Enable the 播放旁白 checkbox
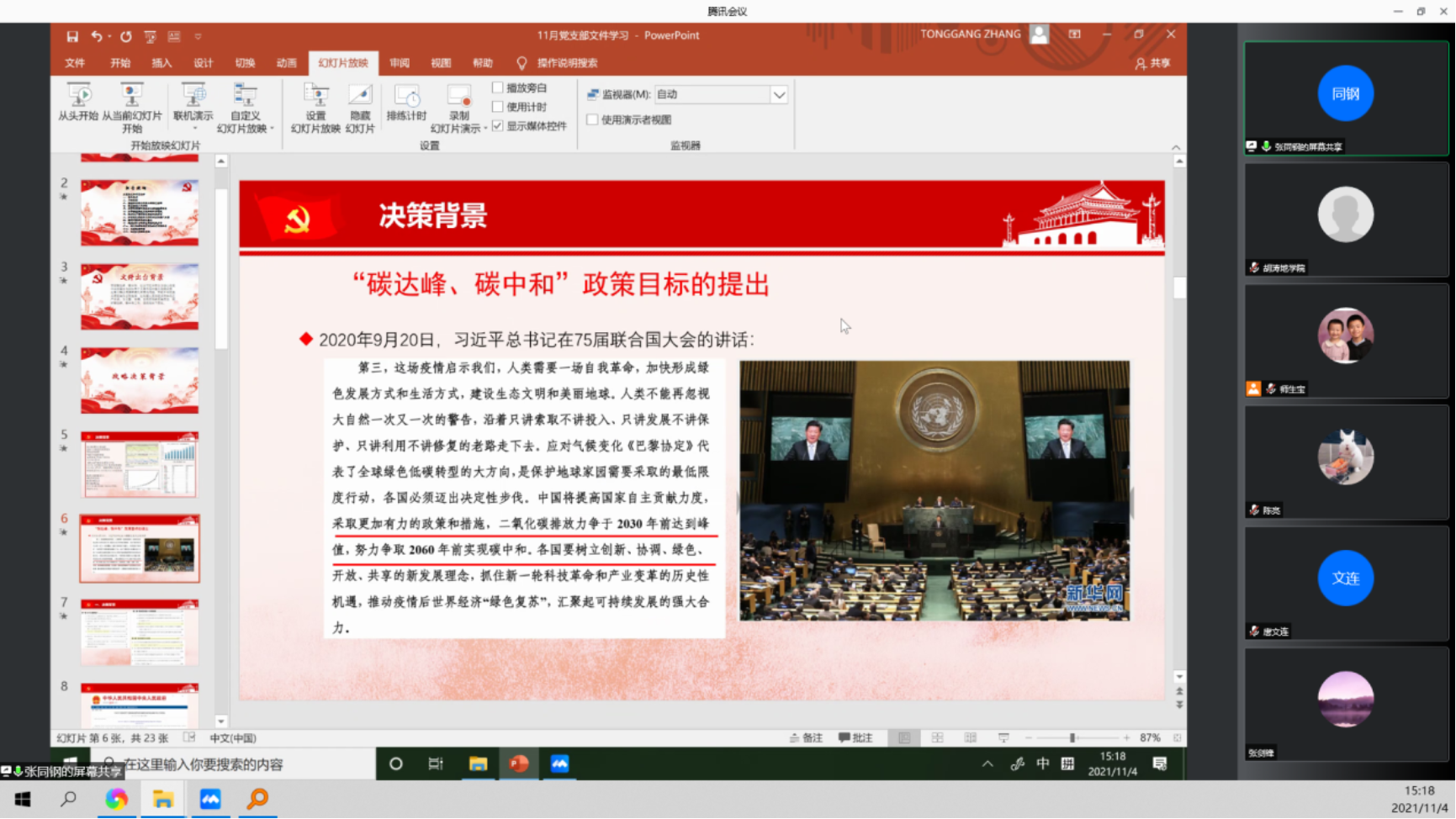Viewport: 1456px width, 819px height. pos(498,87)
